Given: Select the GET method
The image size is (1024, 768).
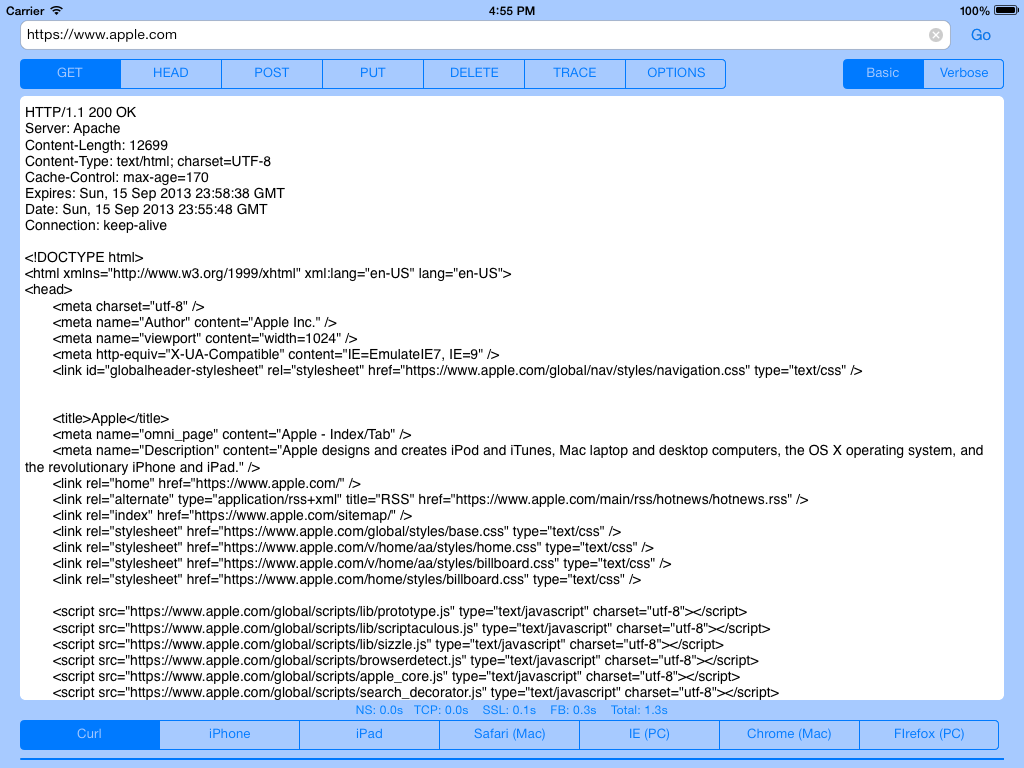Looking at the screenshot, I should click(x=70, y=73).
